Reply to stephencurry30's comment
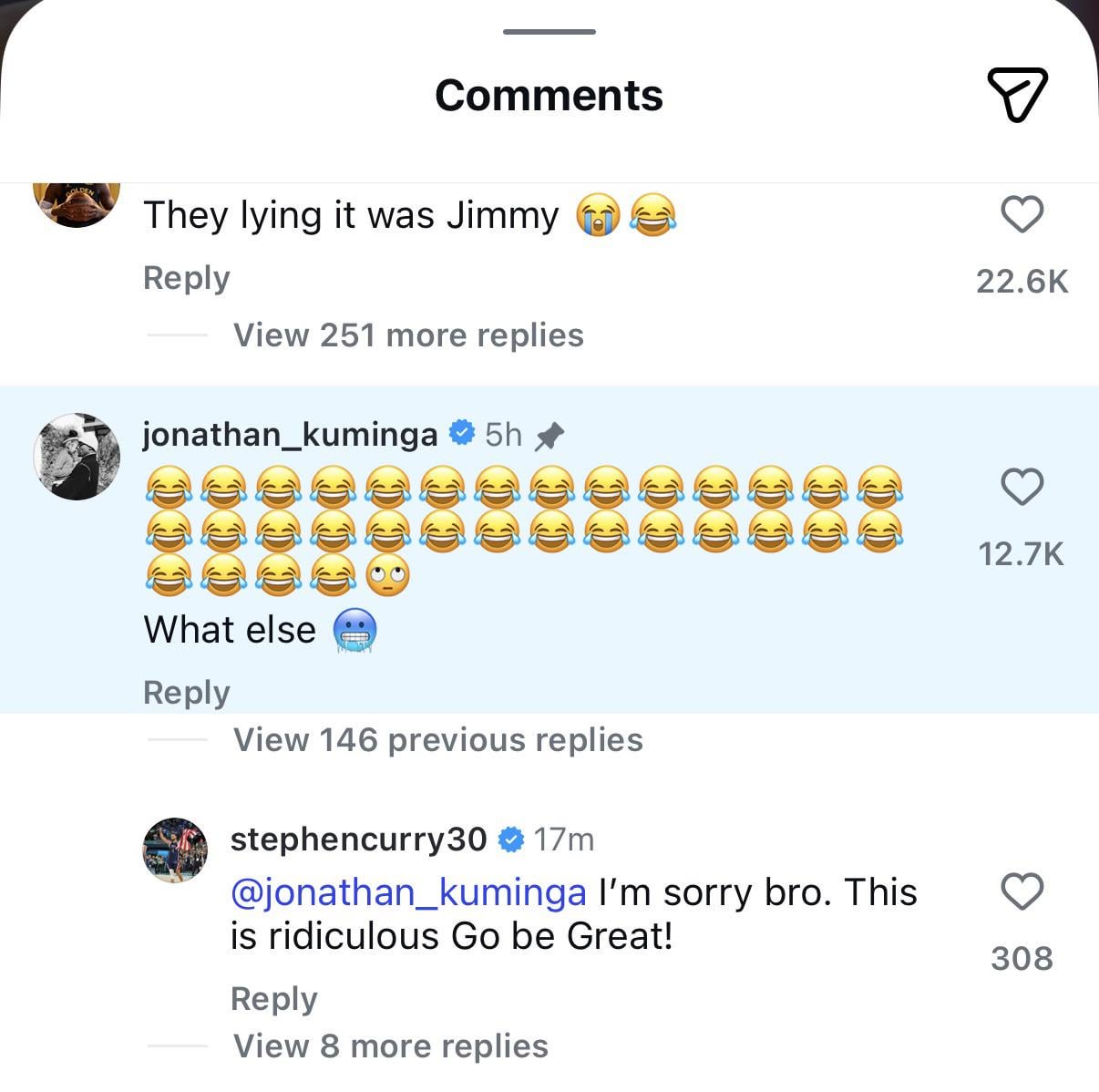The height and width of the screenshot is (1092, 1099). tap(273, 999)
